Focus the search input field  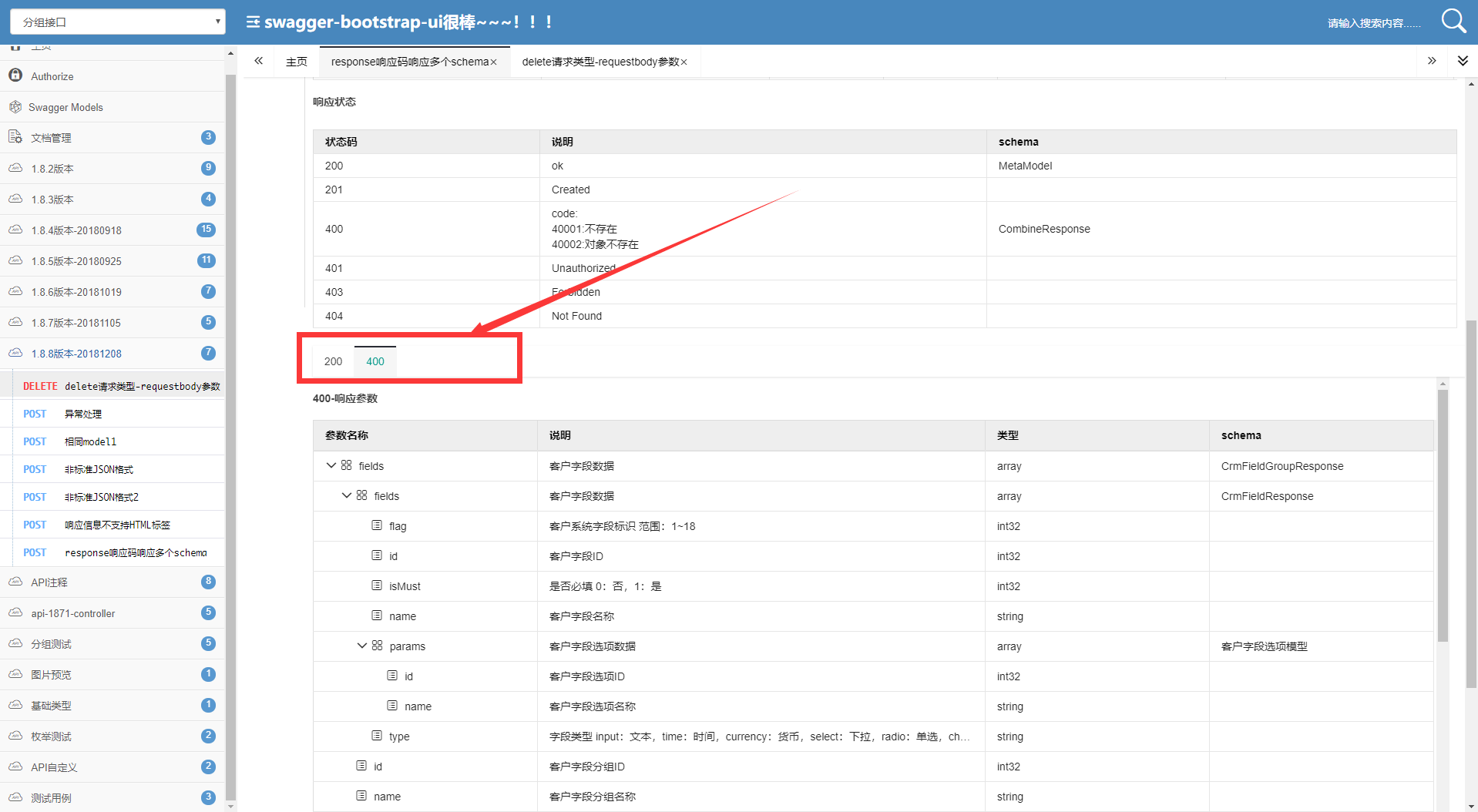[1375, 23]
